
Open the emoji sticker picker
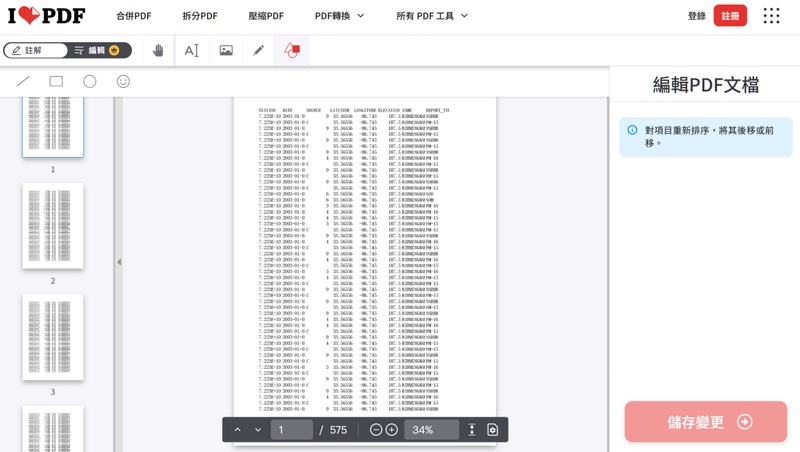(123, 81)
